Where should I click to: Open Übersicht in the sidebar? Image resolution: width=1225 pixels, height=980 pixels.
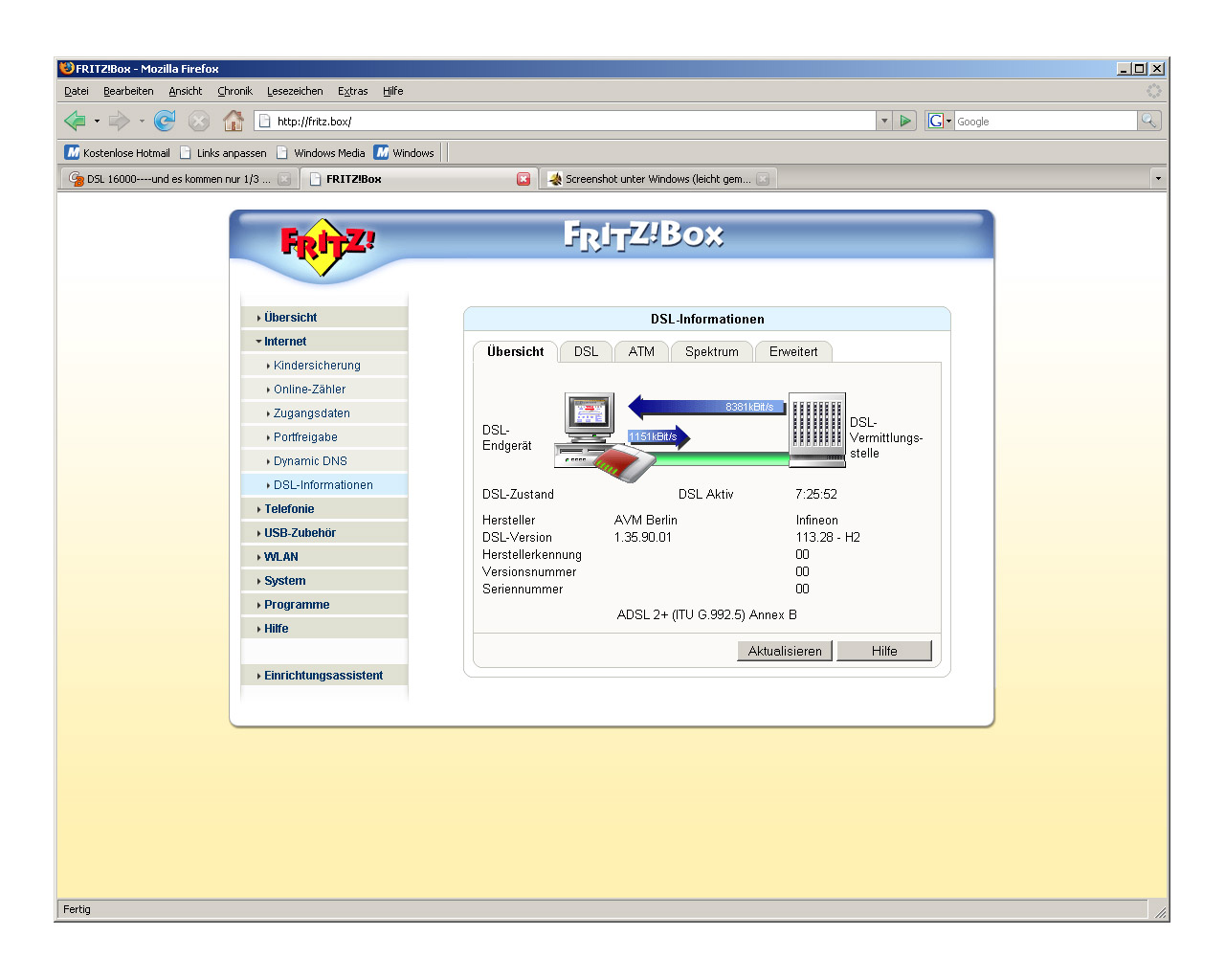click(x=324, y=318)
